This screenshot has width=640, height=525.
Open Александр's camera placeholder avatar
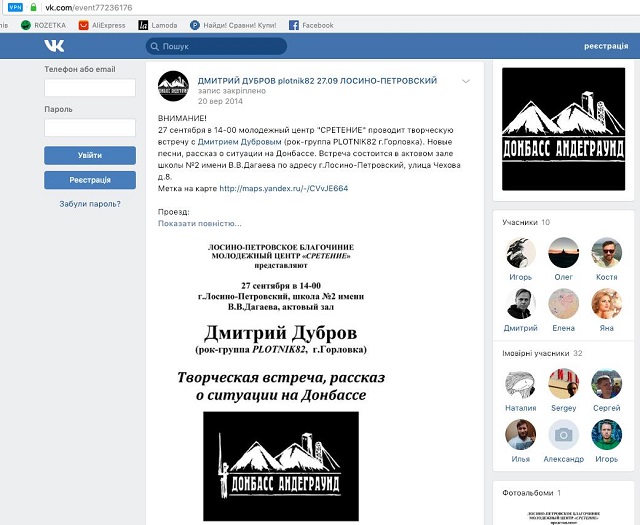pos(563,435)
